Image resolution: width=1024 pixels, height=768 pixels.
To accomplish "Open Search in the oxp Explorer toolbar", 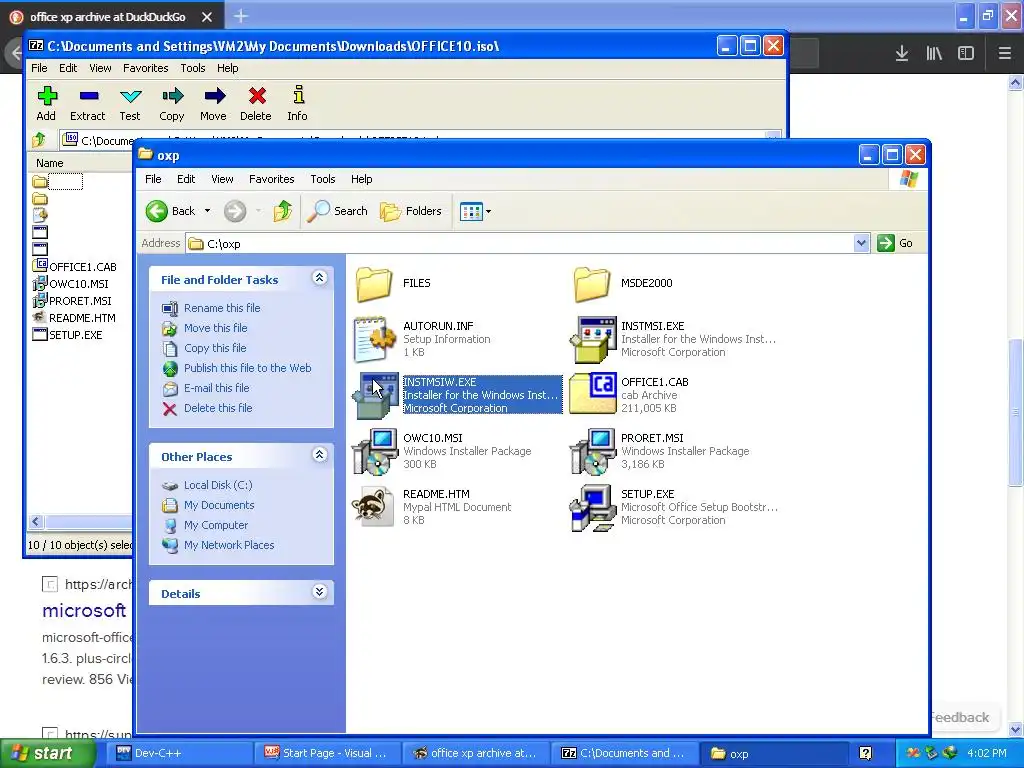I will (x=337, y=211).
